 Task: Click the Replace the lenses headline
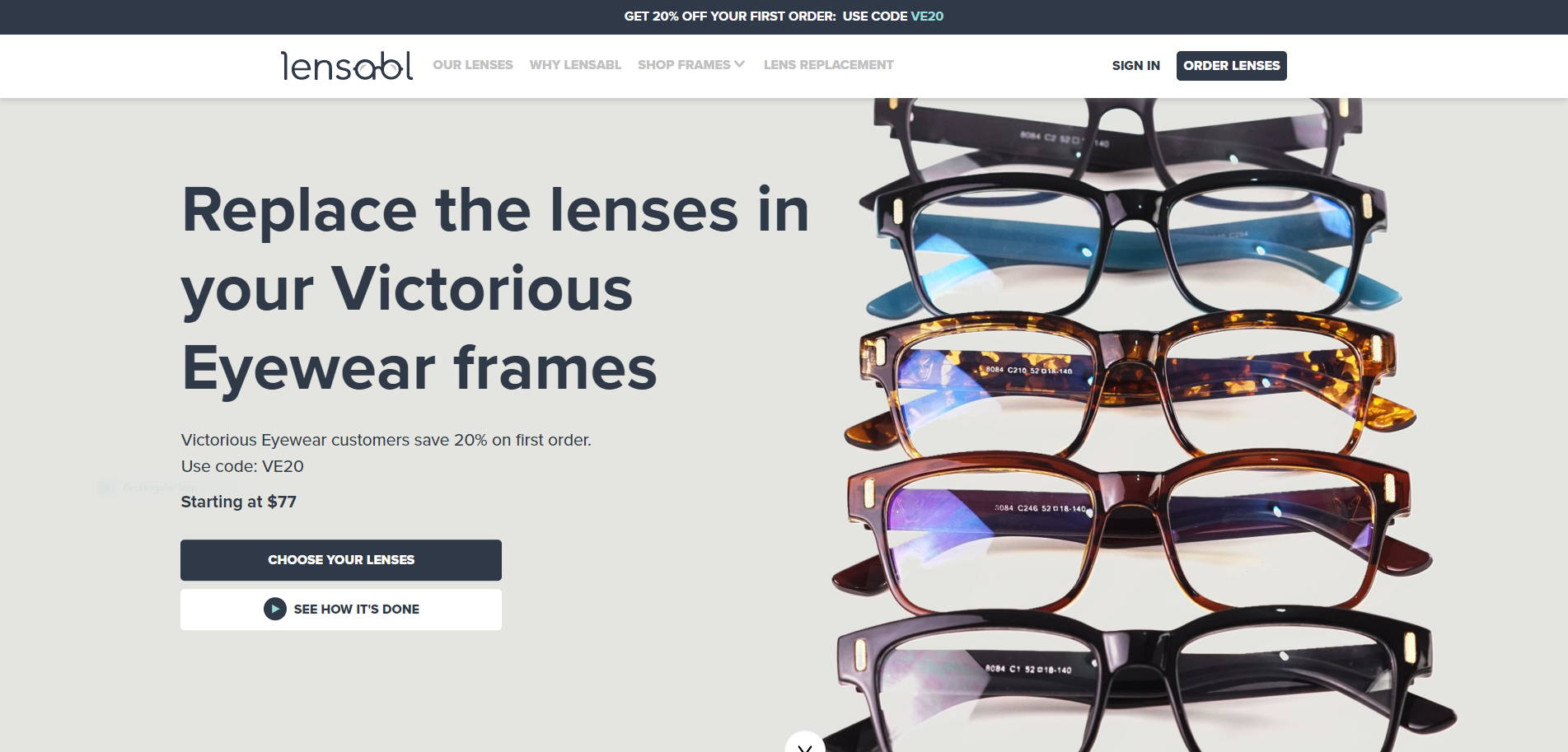[x=495, y=288]
